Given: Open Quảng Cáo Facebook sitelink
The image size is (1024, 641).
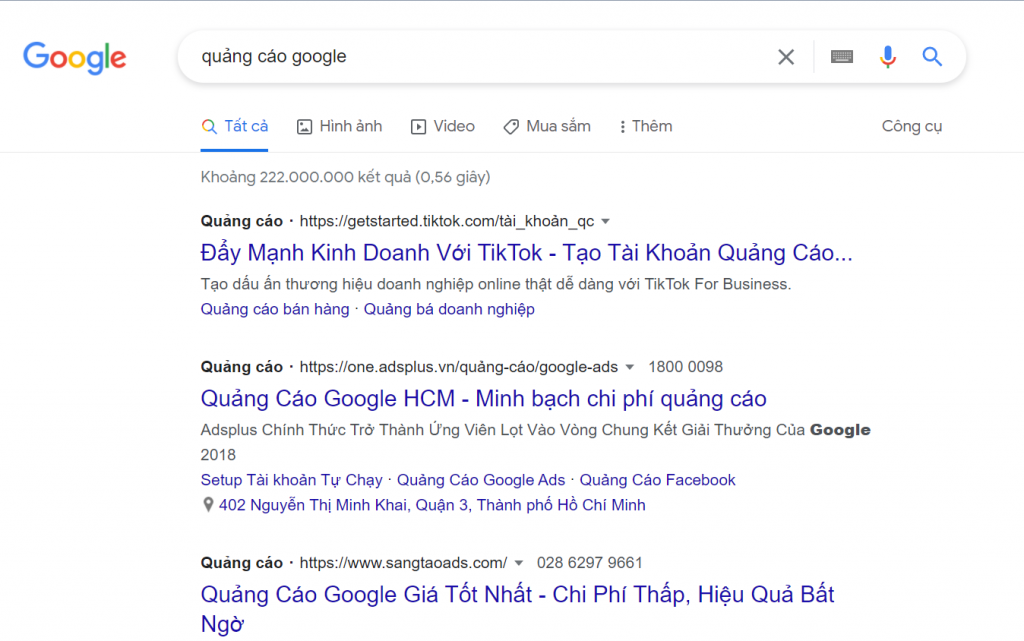Looking at the screenshot, I should (658, 480).
